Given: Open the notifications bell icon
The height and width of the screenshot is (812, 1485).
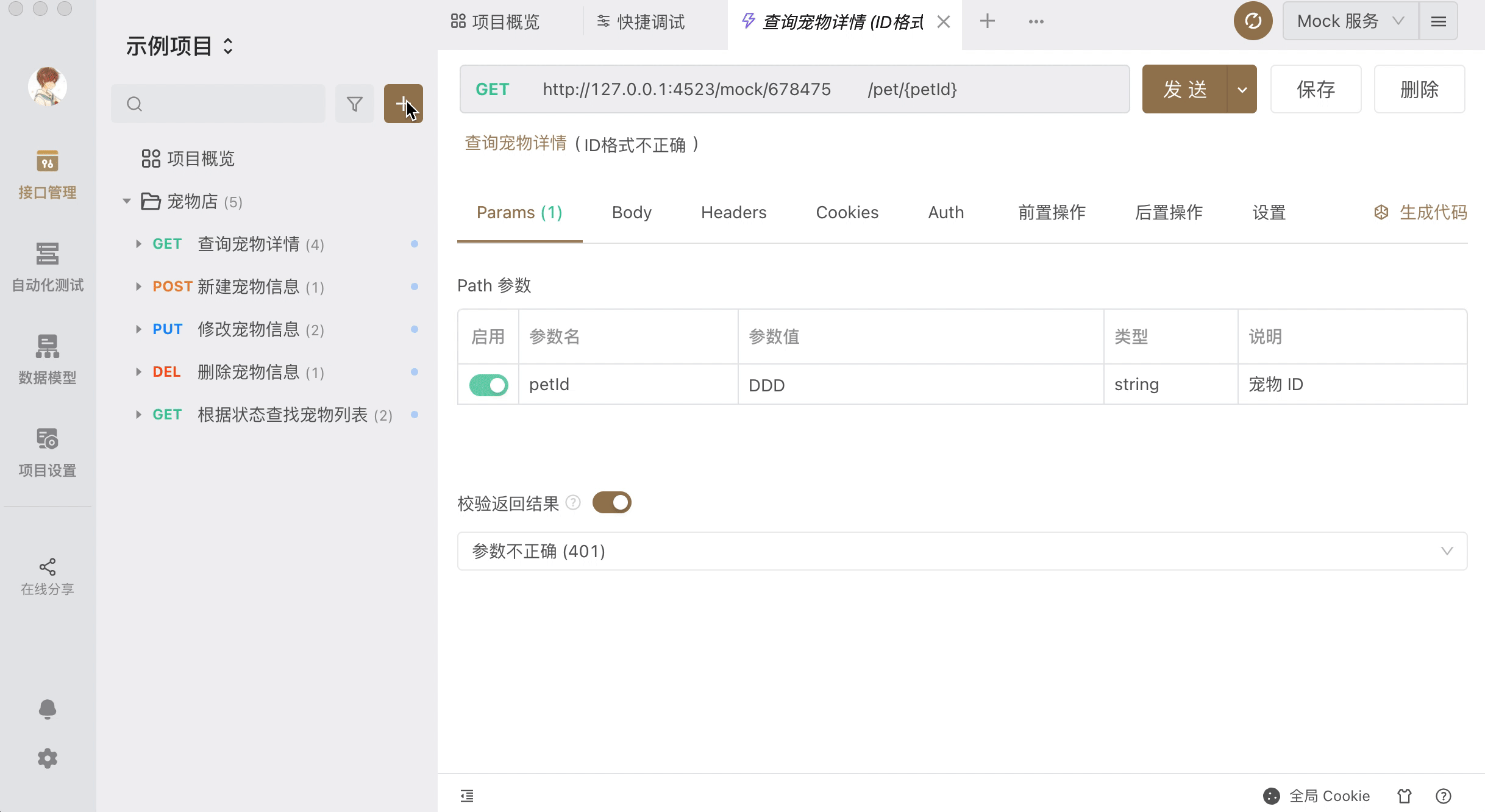Looking at the screenshot, I should (47, 709).
